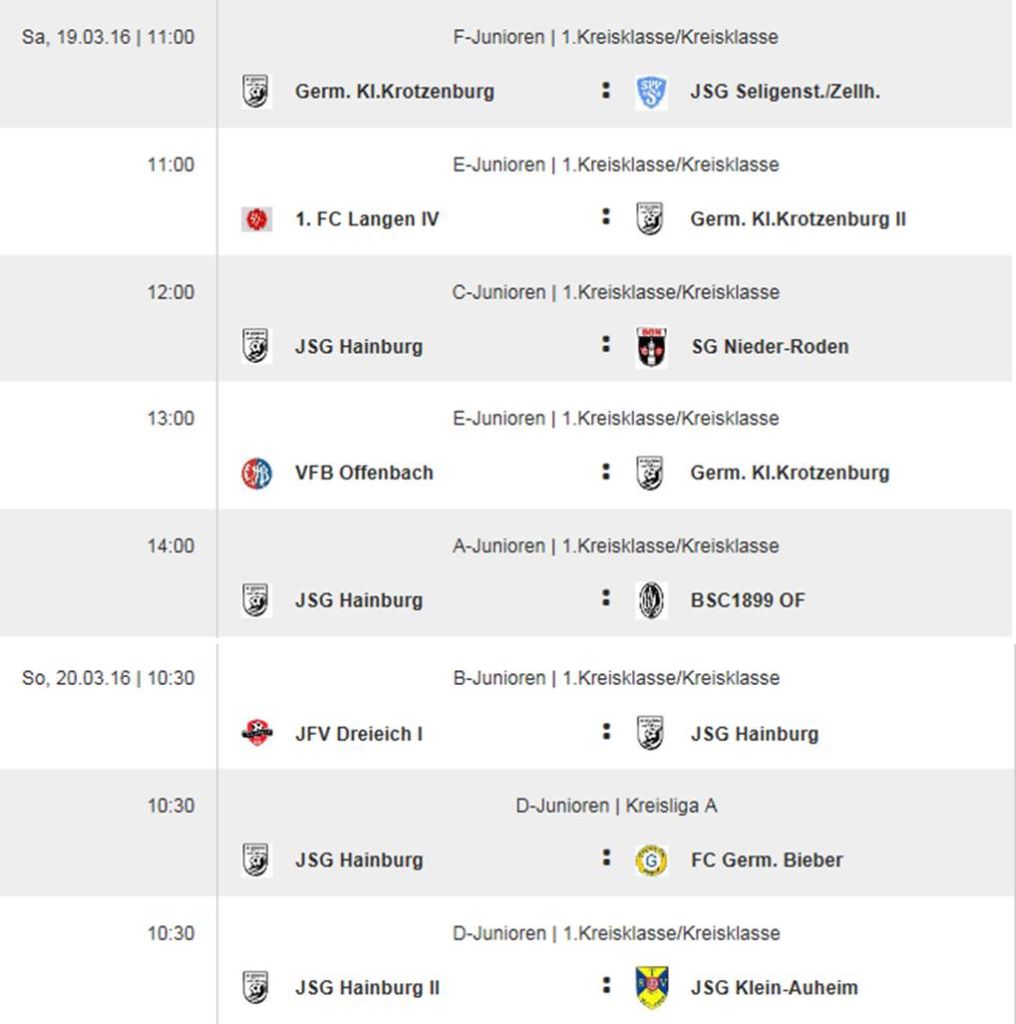Select VFB Offenbach team name
The image size is (1016, 1024).
pyautogui.click(x=364, y=473)
